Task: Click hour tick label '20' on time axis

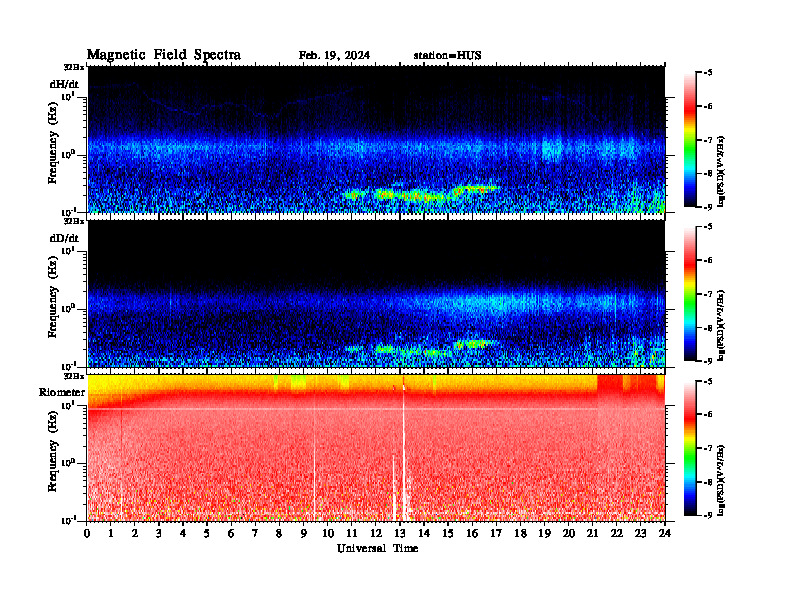Action: pyautogui.click(x=568, y=533)
